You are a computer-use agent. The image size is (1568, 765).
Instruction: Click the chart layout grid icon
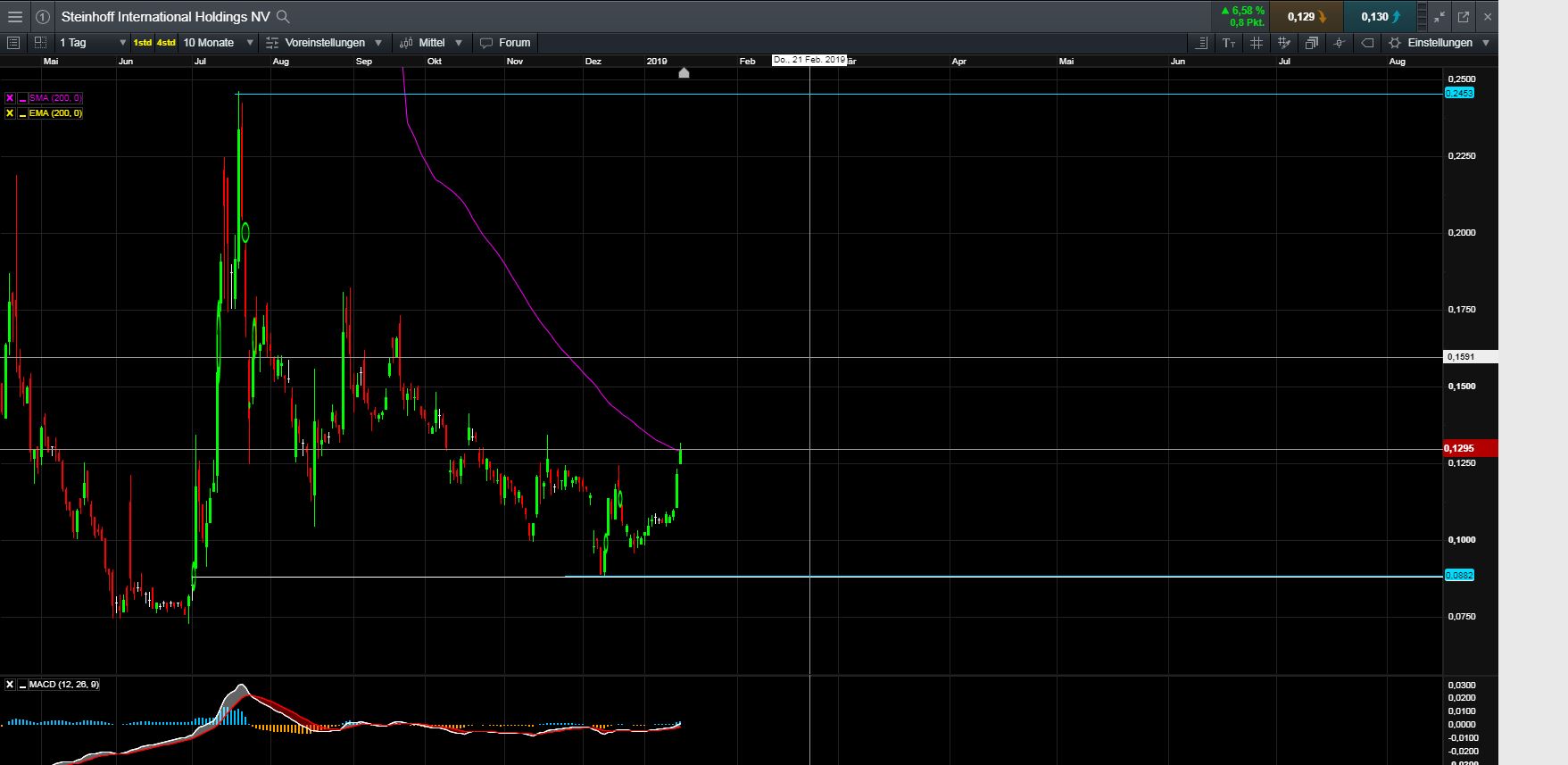tap(40, 43)
